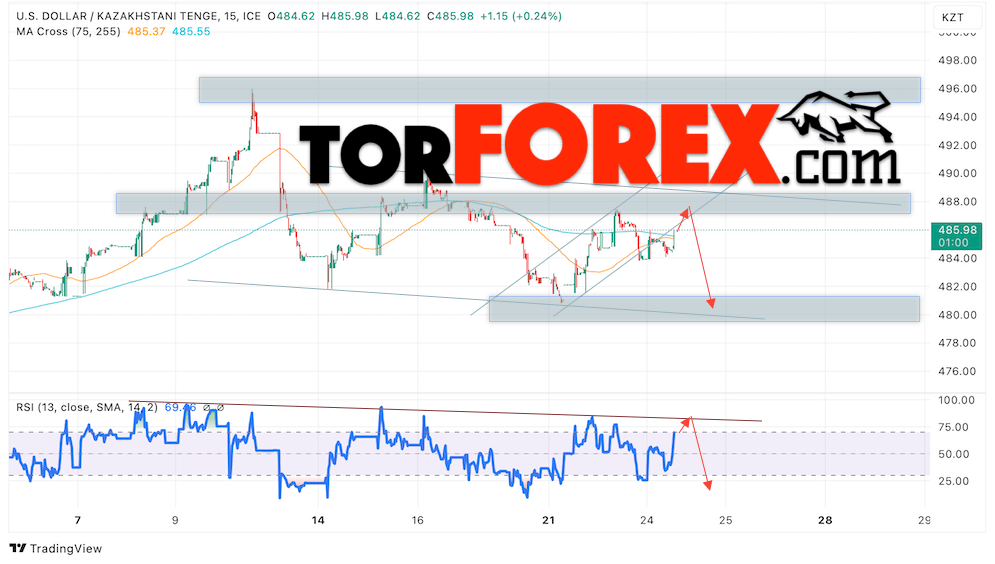The width and height of the screenshot is (995, 564).
Task: Click the RSI 25.00 scale label
Action: [954, 482]
